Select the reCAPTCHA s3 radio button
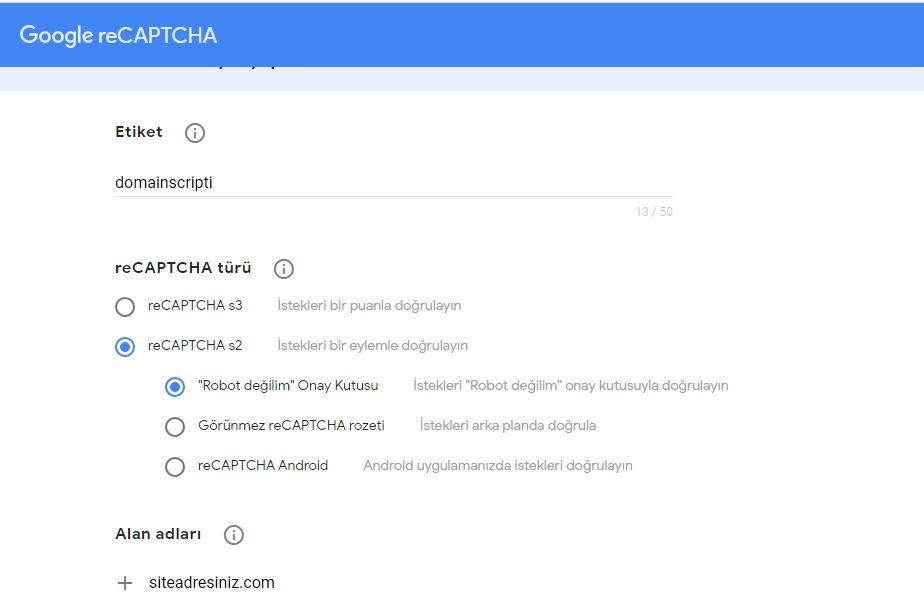 click(125, 307)
